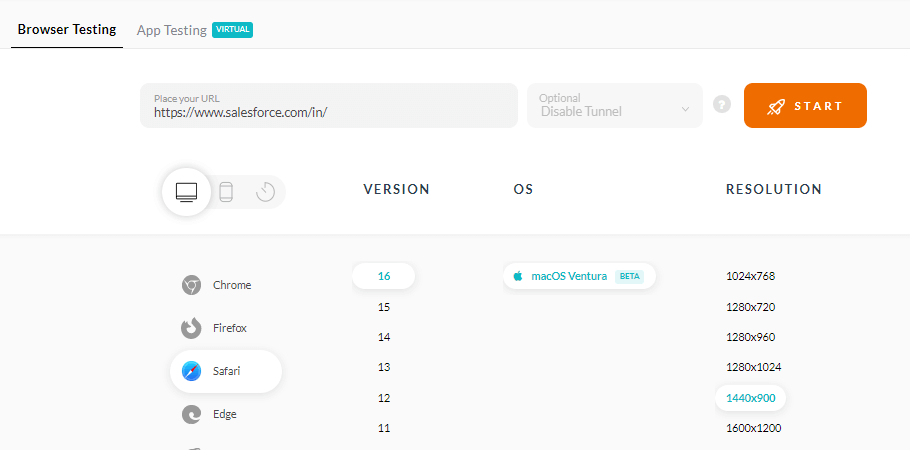
Task: Click the Edge browser icon
Action: [192, 414]
